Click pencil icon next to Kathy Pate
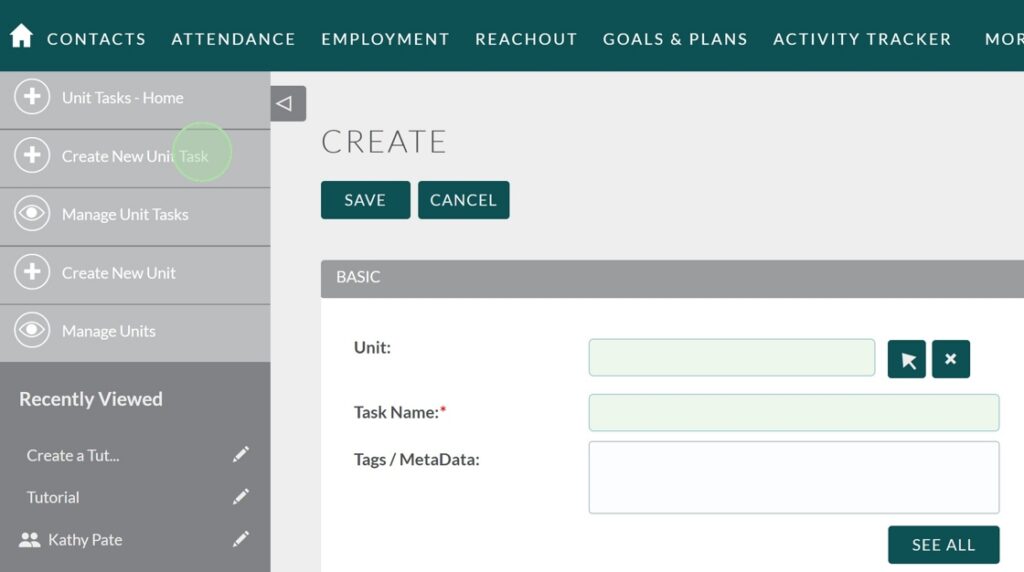The height and width of the screenshot is (572, 1024). click(x=240, y=539)
